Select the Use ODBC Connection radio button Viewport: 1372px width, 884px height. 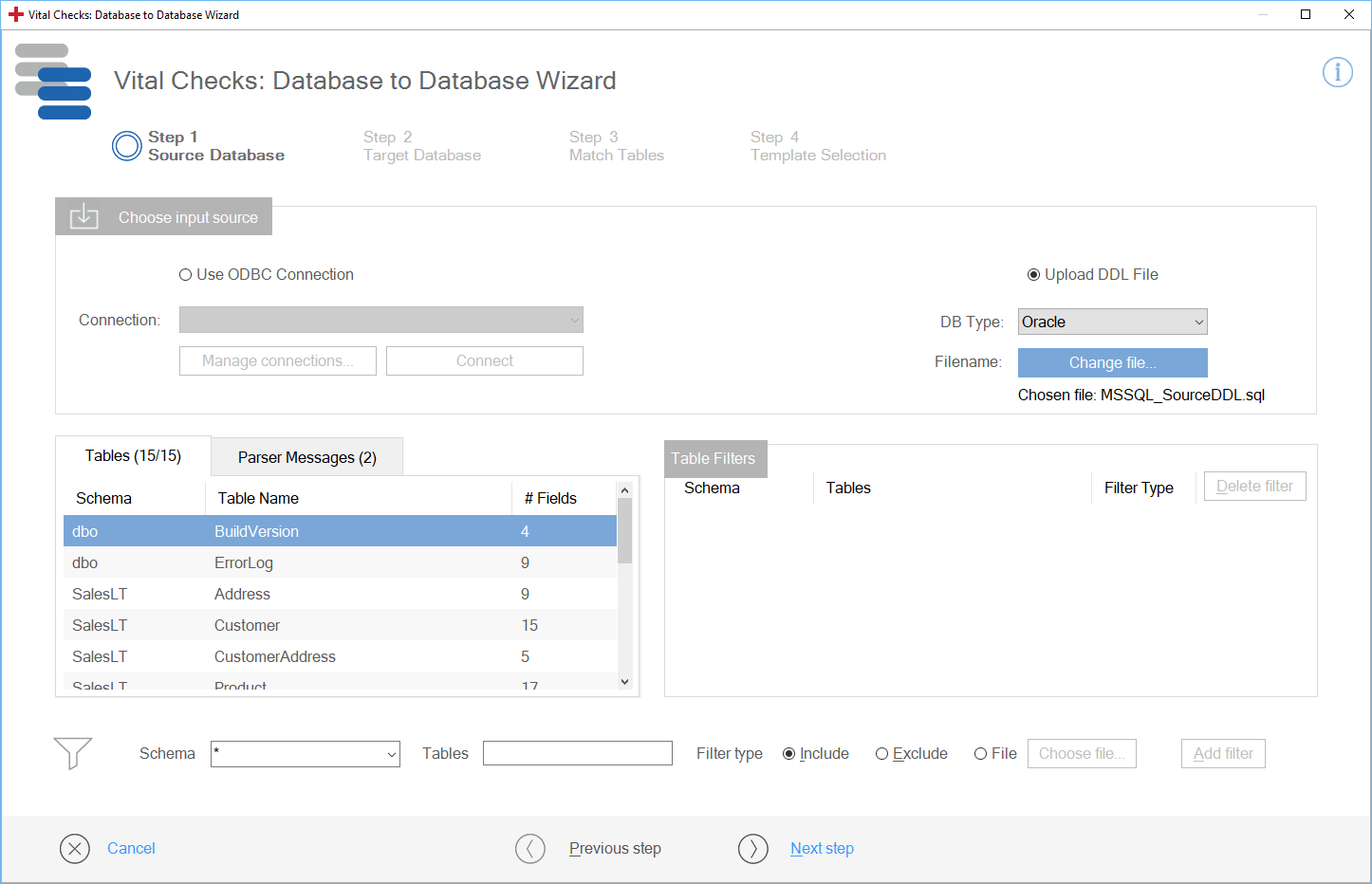[186, 275]
